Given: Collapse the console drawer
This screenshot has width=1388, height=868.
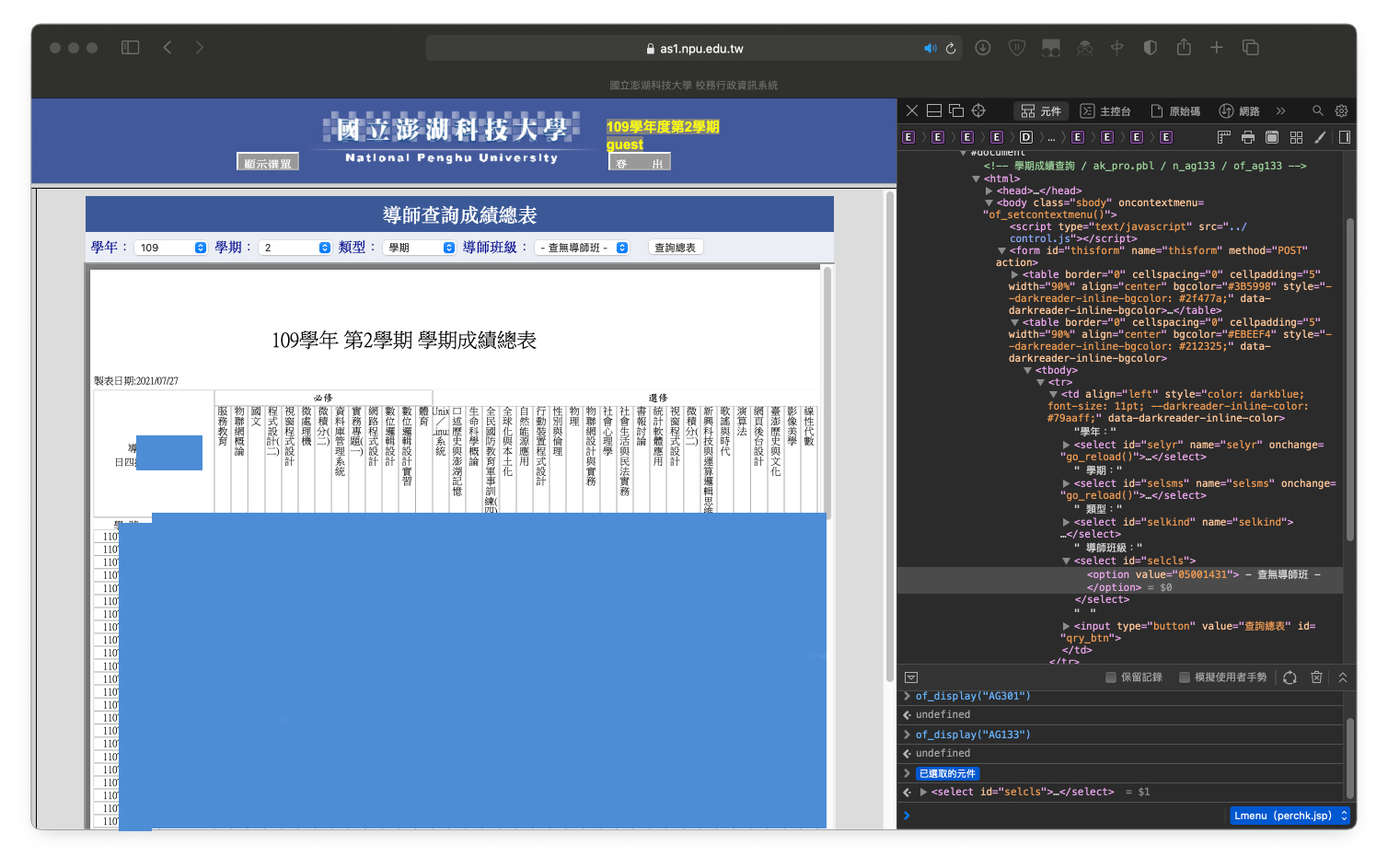Looking at the screenshot, I should (1343, 677).
